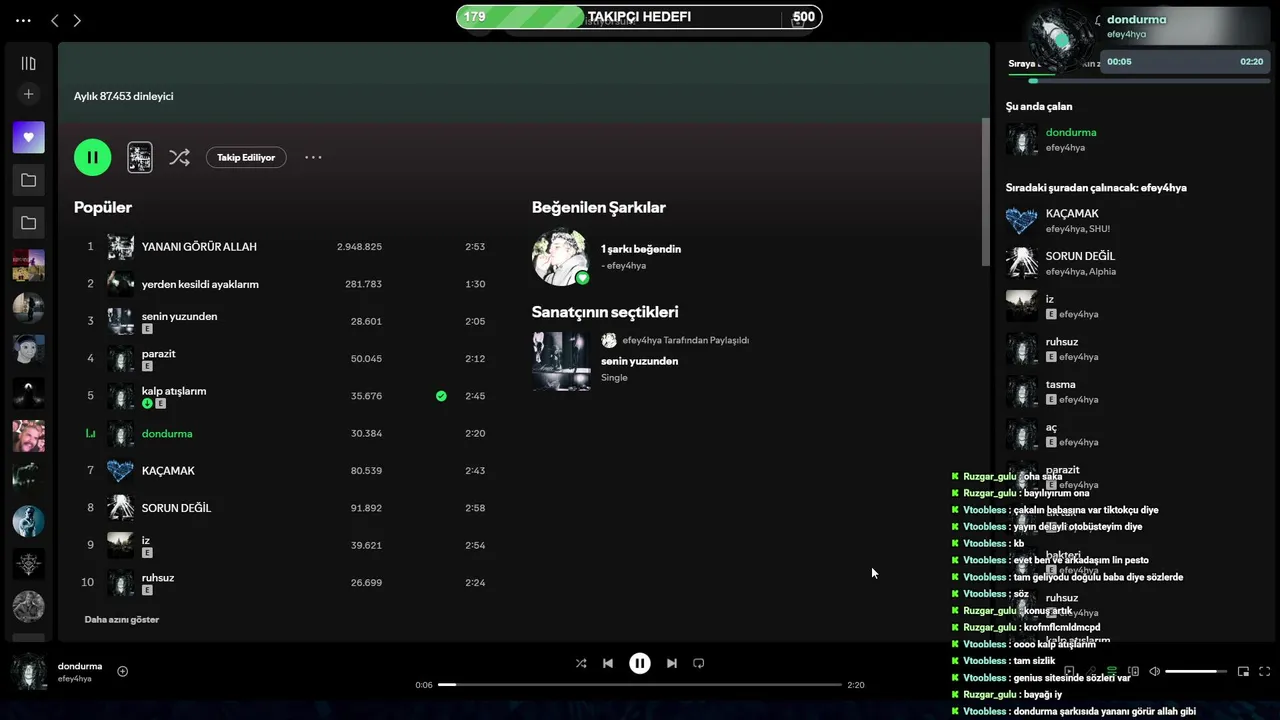Open artist more options three dots
Screen dimensions: 1280x720
tap(313, 157)
